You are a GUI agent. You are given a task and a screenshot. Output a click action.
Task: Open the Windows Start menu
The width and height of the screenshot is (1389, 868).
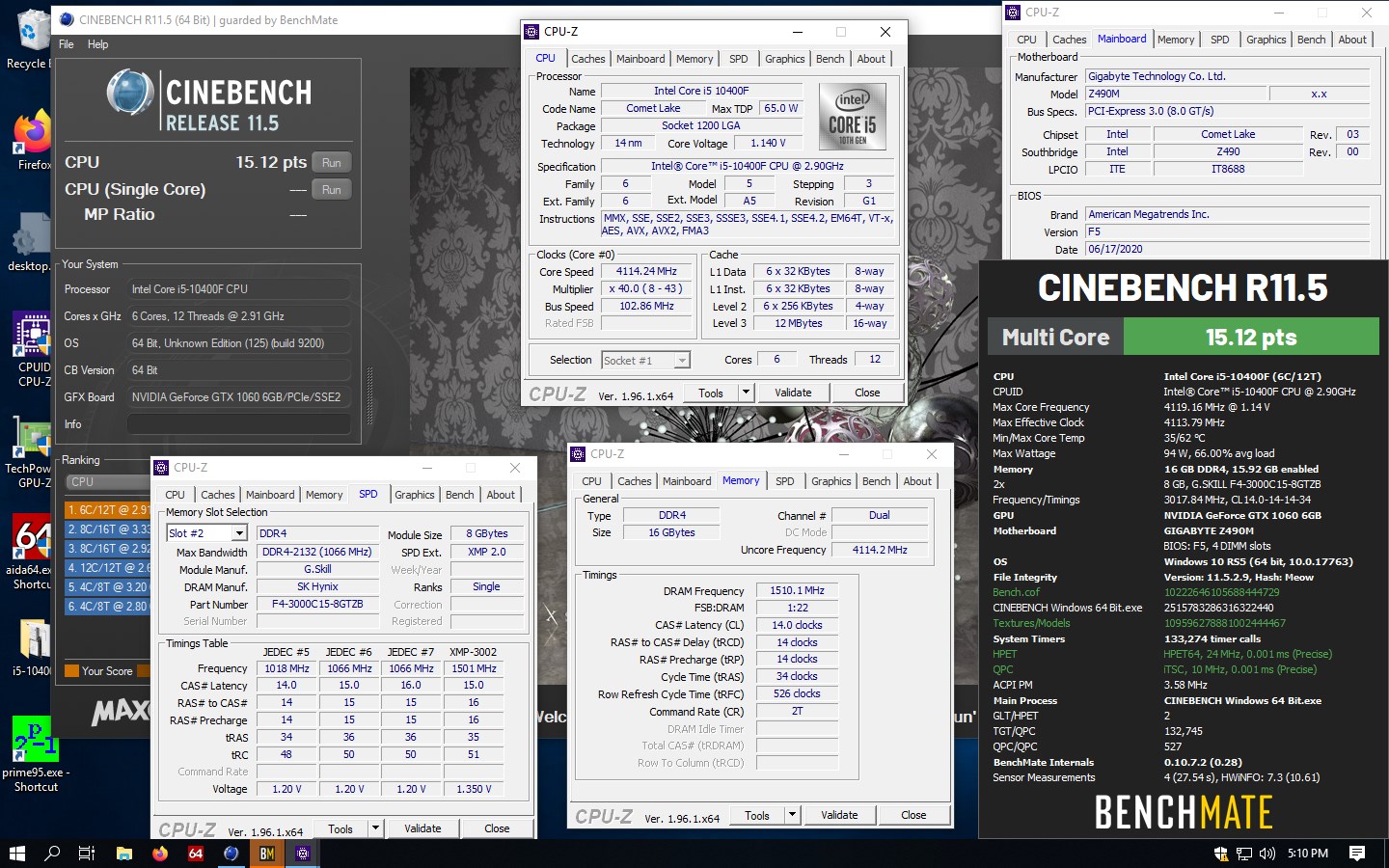tap(16, 853)
